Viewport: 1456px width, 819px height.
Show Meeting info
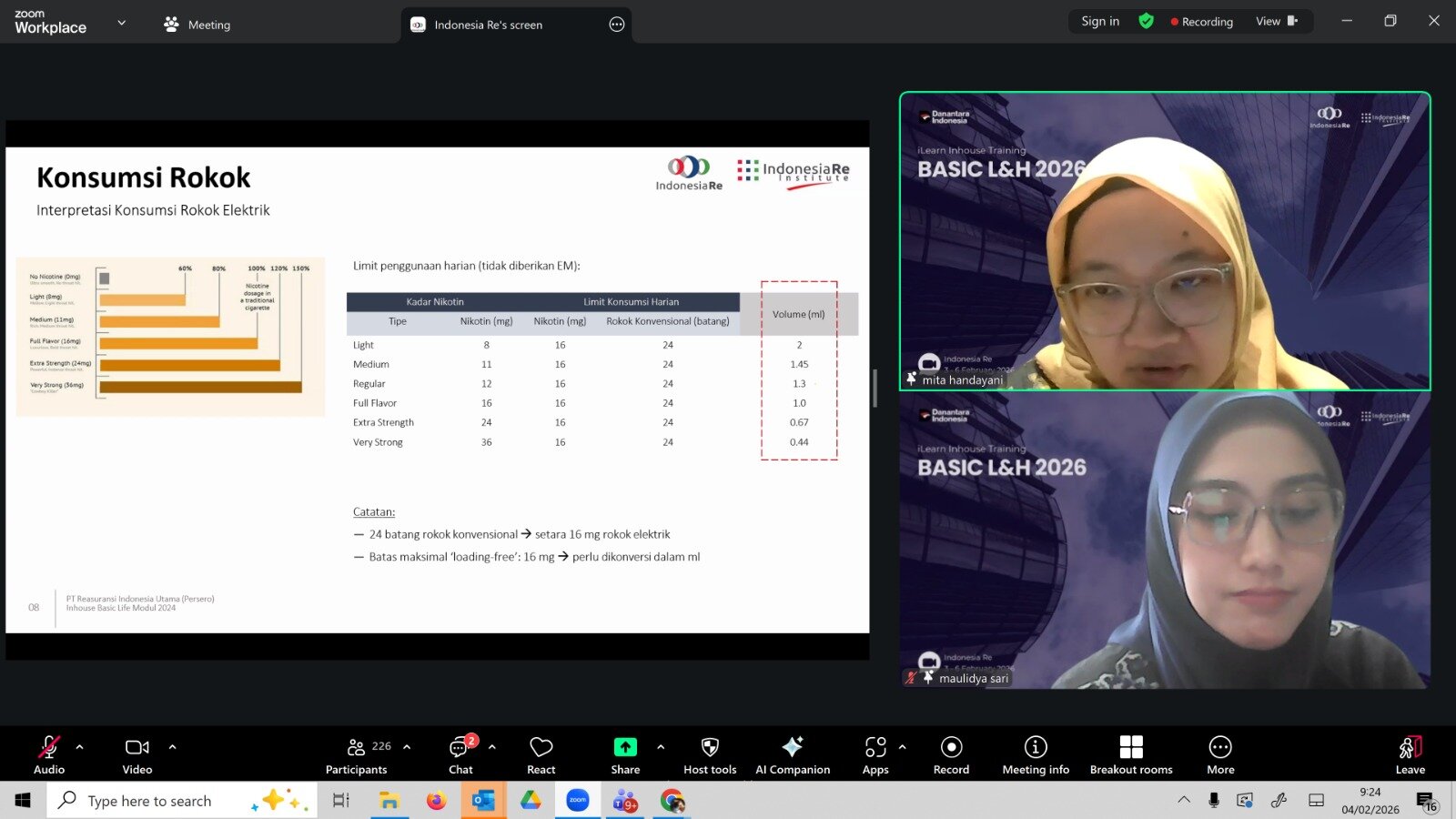pos(1036,754)
